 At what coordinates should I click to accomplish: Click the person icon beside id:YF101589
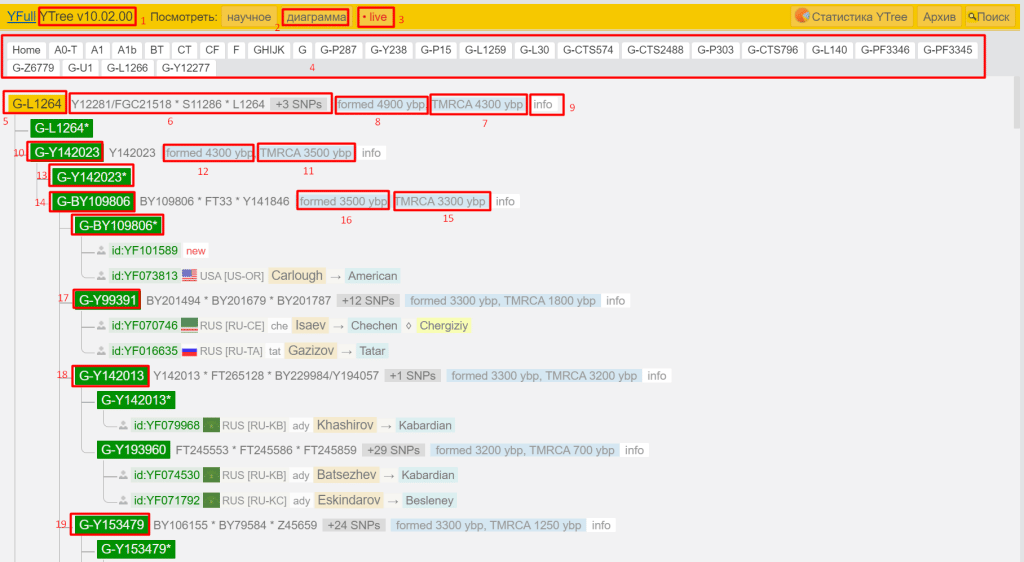tap(101, 251)
